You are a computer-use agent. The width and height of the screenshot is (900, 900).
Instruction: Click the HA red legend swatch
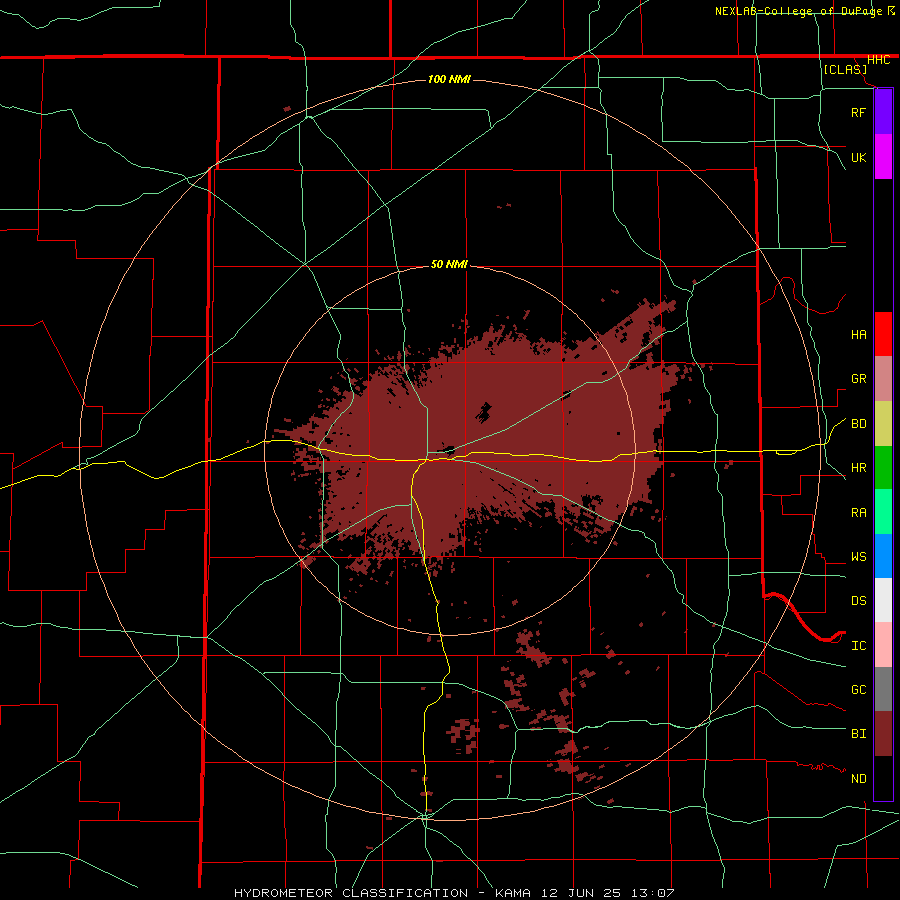pos(883,334)
